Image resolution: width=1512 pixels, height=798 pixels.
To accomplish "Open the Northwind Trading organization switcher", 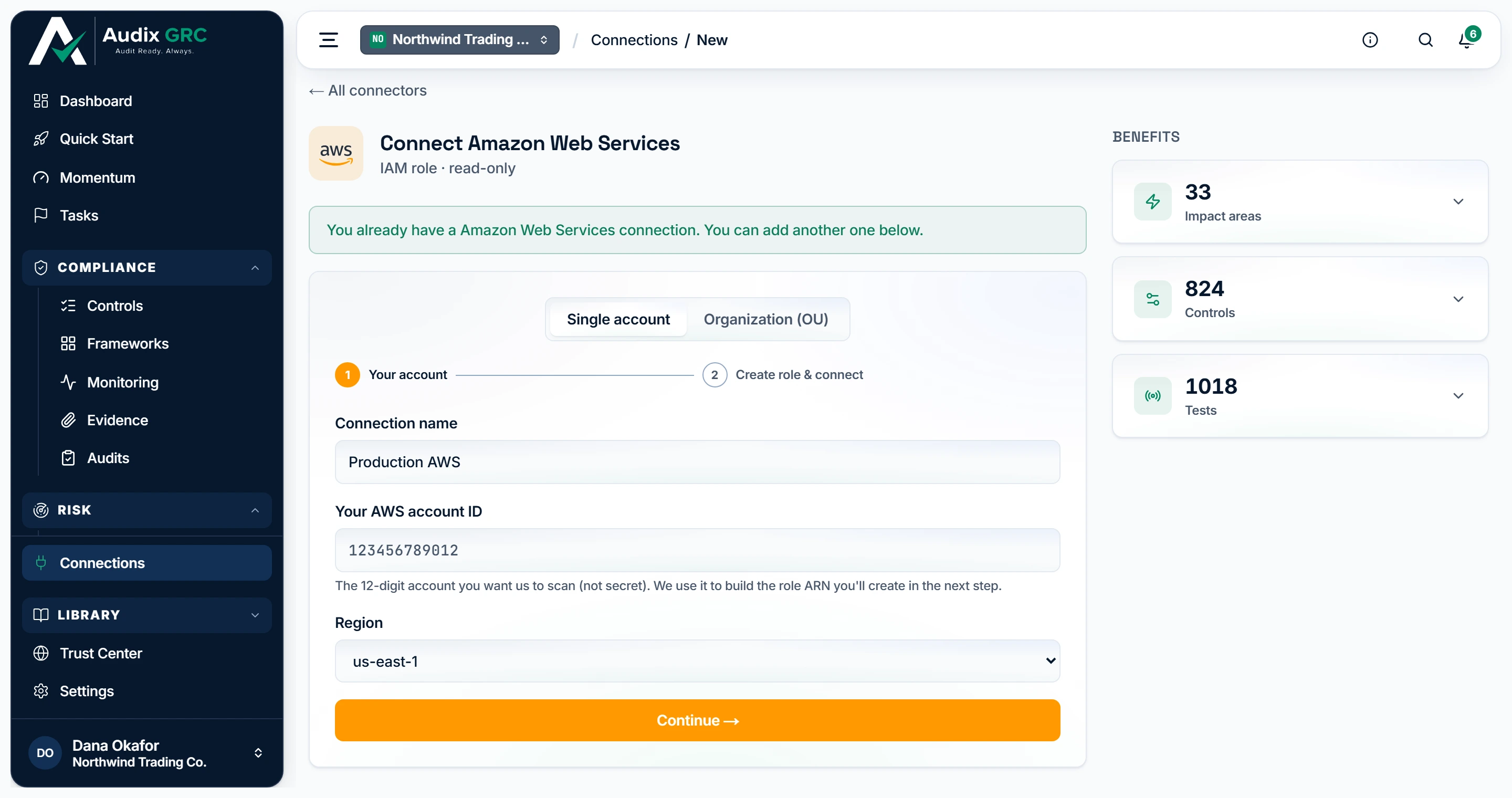I will pyautogui.click(x=459, y=40).
